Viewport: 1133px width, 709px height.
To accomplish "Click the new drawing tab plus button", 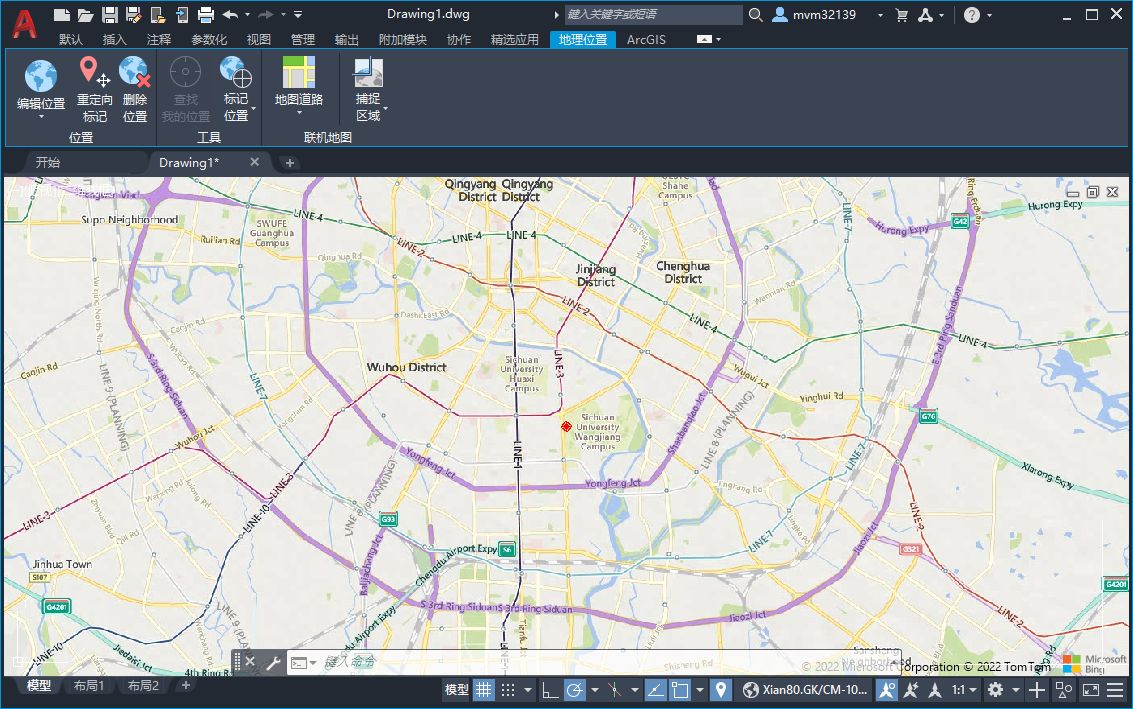I will click(290, 162).
